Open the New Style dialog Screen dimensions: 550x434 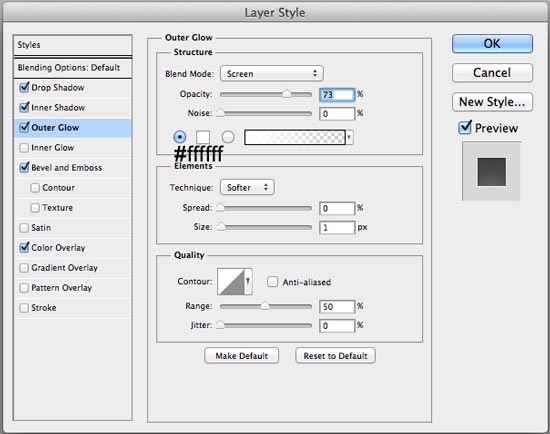[492, 102]
